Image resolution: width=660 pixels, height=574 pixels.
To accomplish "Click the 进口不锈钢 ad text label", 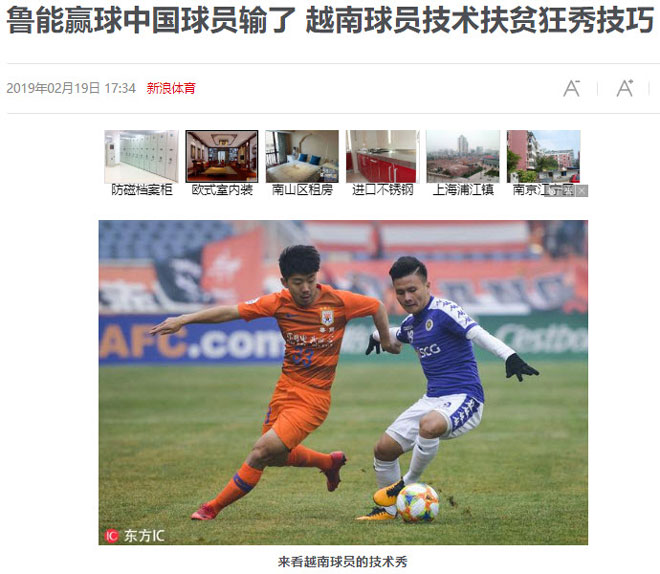I will pos(382,190).
